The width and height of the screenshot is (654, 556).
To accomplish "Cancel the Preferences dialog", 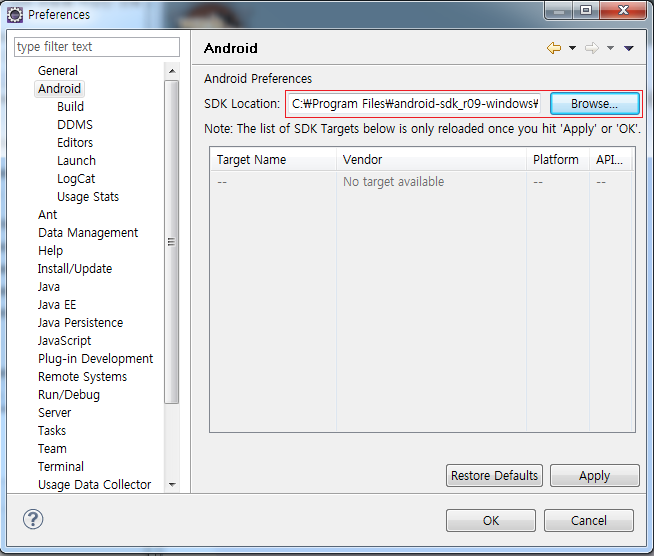I will (x=589, y=521).
